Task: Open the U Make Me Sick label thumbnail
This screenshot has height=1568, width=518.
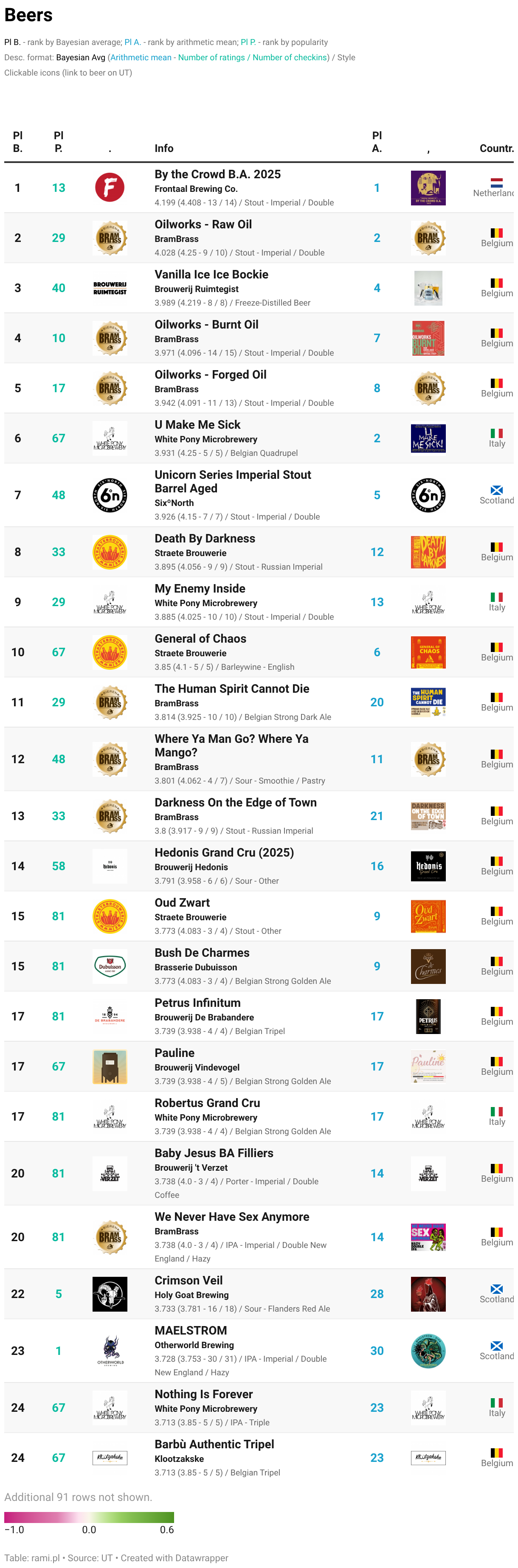Action: [x=428, y=438]
